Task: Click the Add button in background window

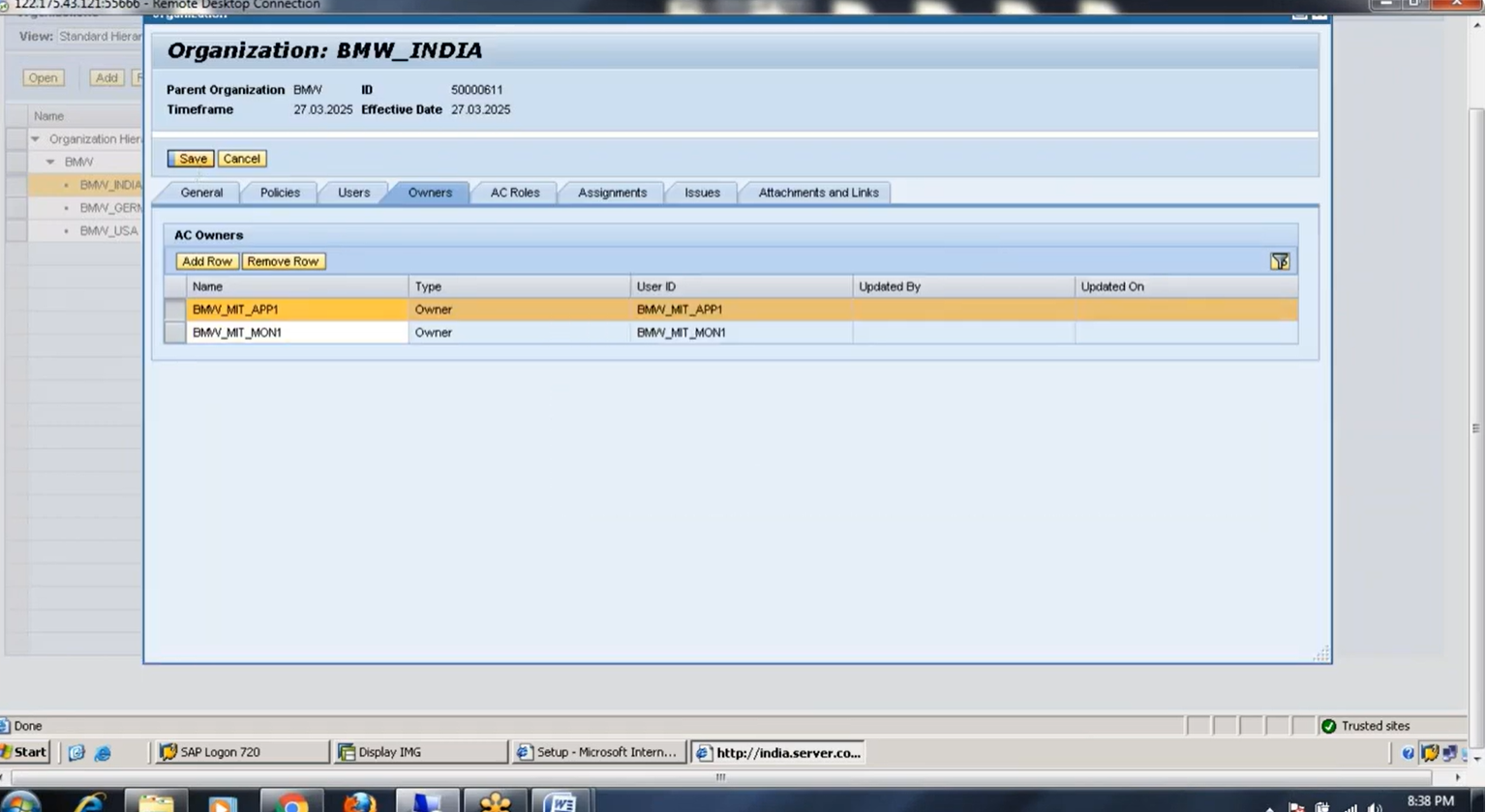Action: 106,77
